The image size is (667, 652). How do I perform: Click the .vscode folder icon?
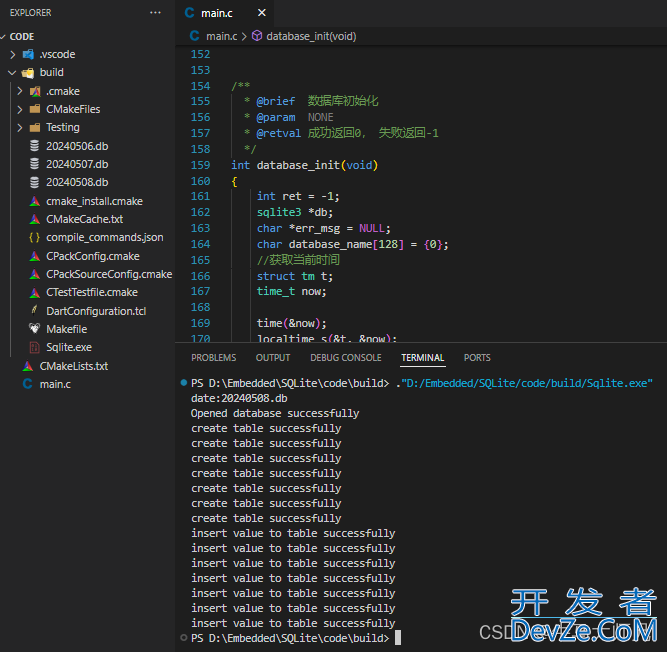point(28,54)
